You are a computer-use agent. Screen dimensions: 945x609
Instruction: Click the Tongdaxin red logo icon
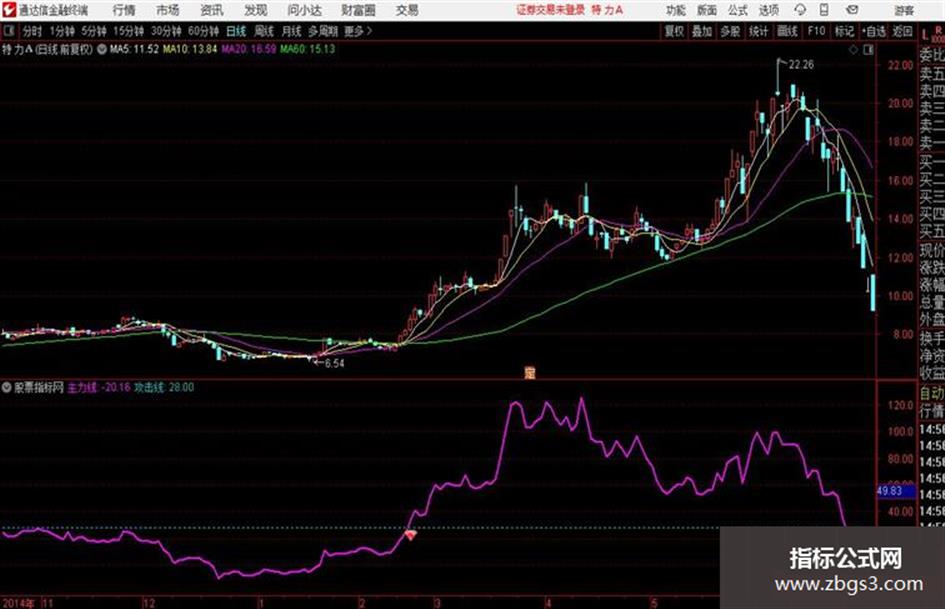coord(8,10)
